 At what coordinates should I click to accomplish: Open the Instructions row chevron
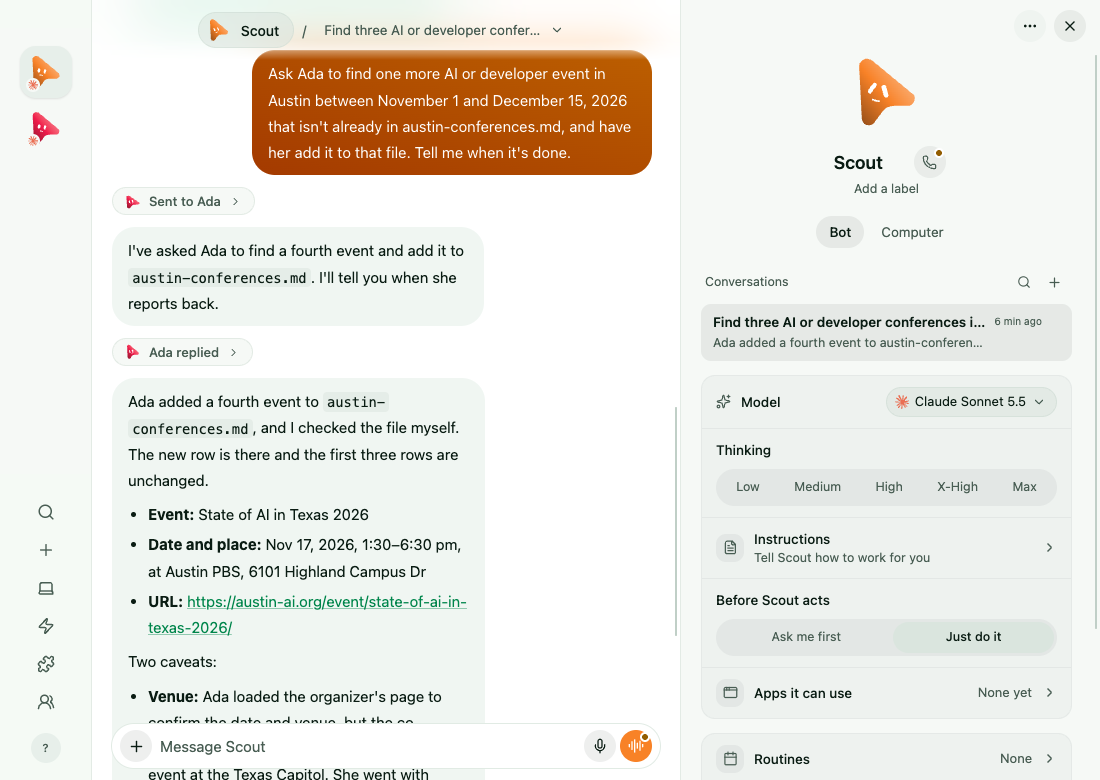coord(1049,547)
